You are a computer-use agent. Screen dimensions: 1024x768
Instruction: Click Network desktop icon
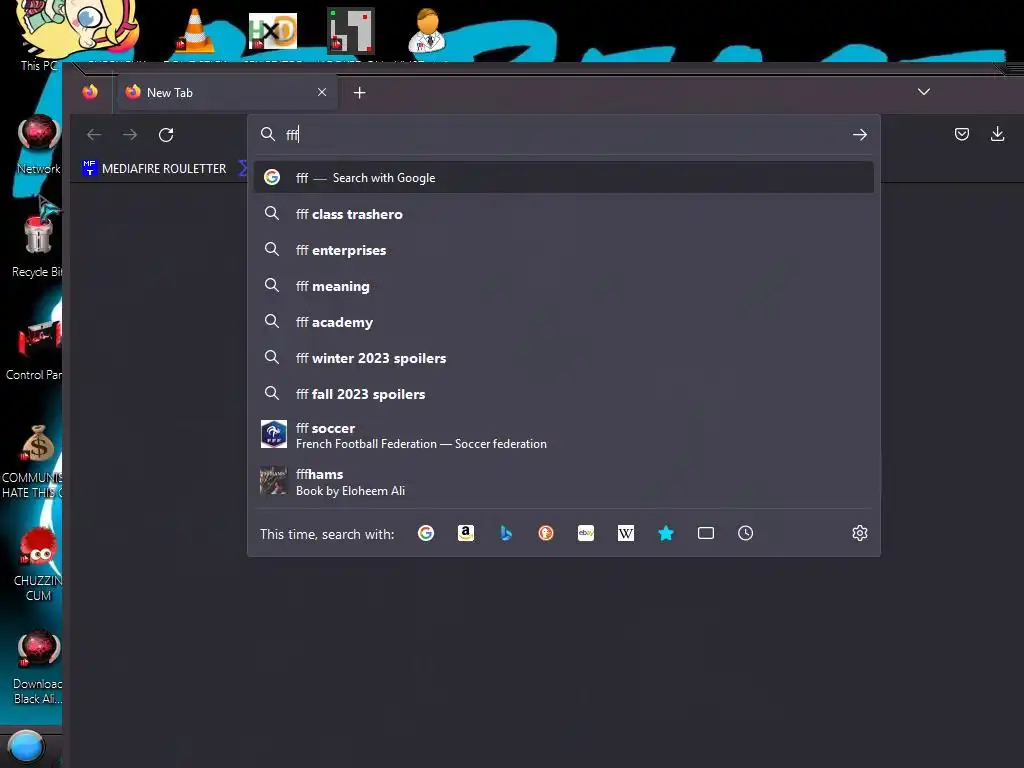39,145
